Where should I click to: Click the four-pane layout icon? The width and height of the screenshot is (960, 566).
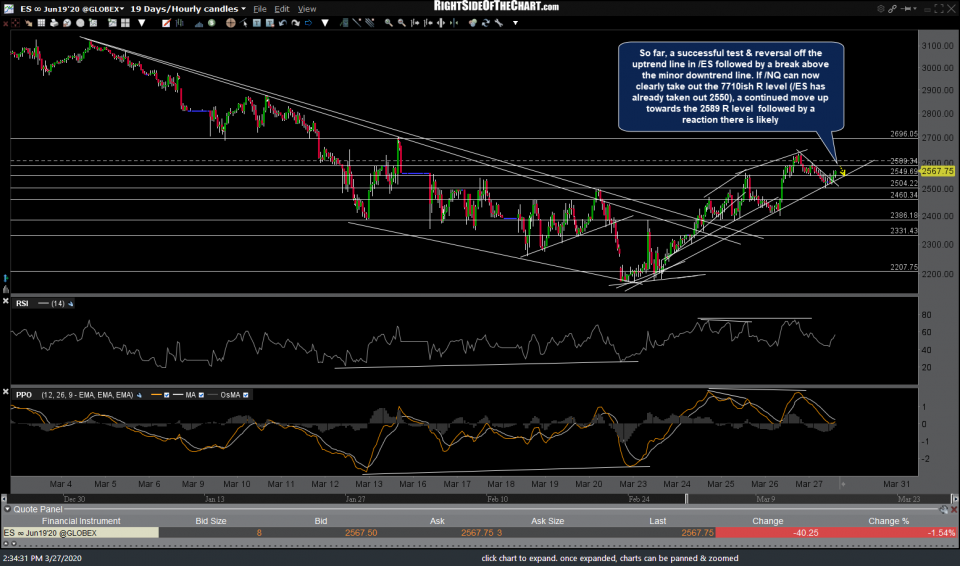tap(126, 23)
